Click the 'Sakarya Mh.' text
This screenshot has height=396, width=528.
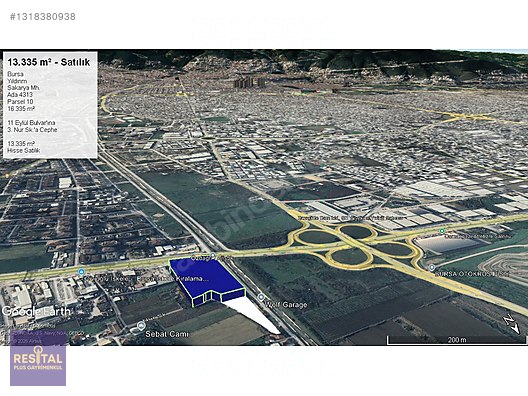23,88
